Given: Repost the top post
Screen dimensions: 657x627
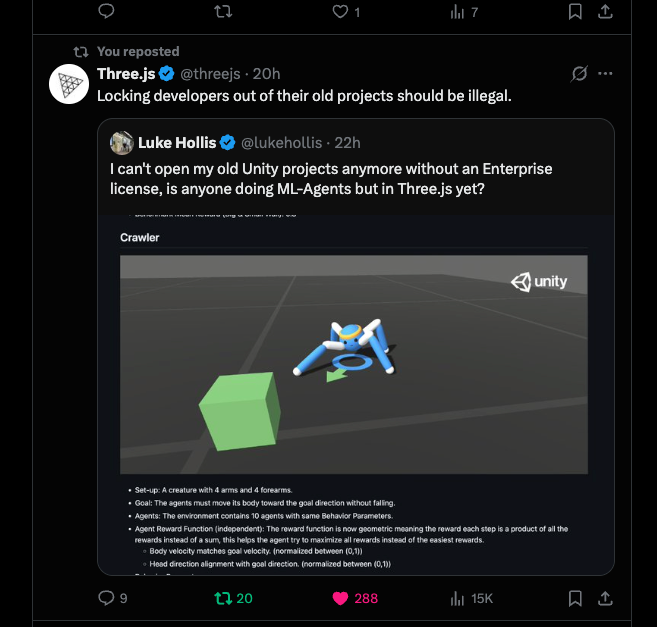Looking at the screenshot, I should (223, 12).
